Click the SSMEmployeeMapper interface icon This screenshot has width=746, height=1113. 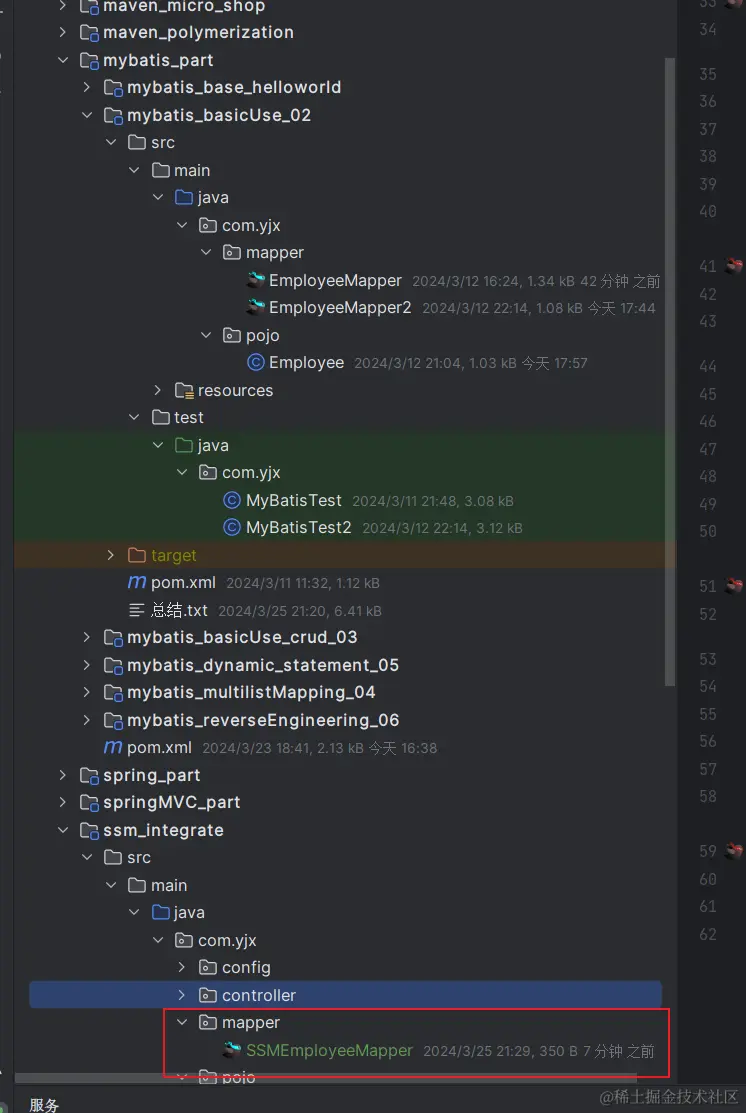tap(231, 1050)
